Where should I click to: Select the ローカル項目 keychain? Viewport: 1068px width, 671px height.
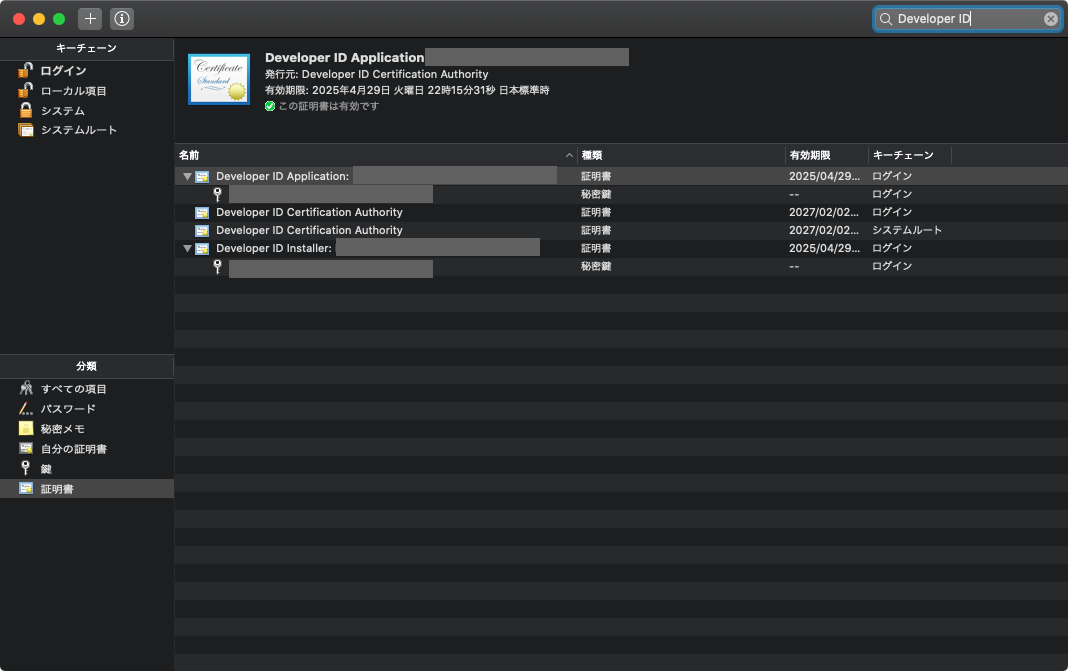tap(73, 91)
